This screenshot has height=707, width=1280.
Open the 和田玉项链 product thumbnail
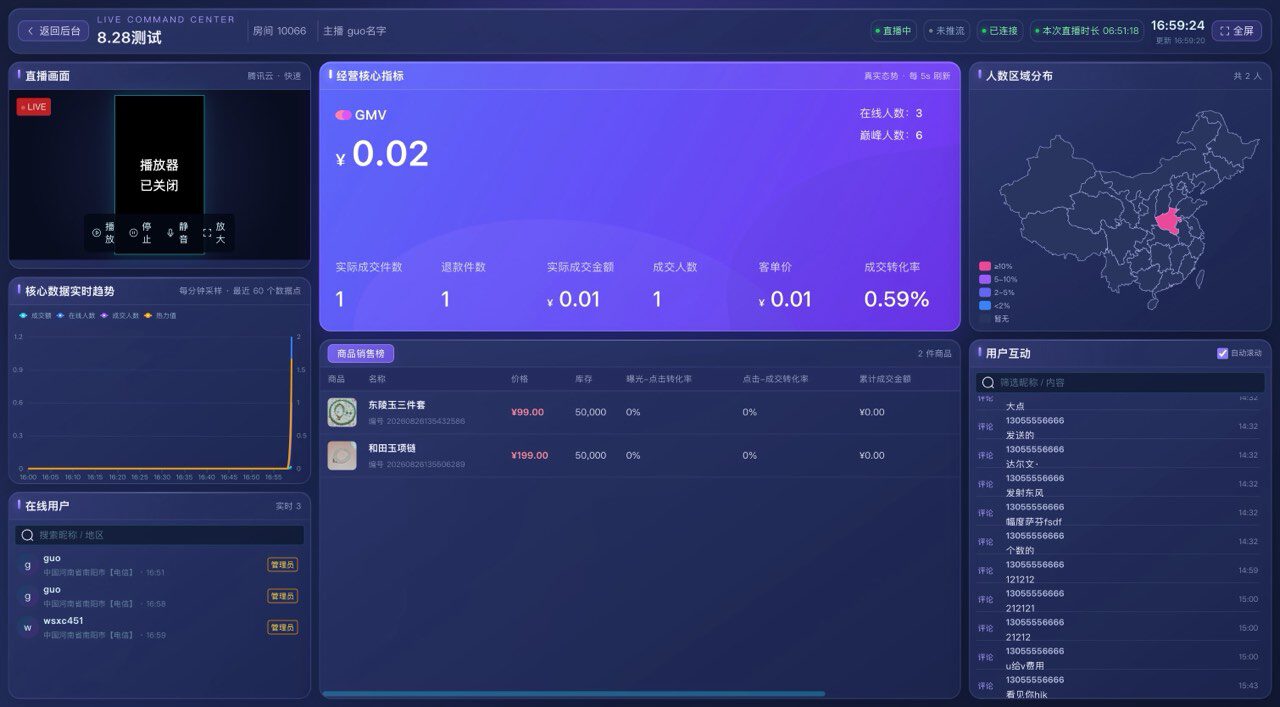pos(342,455)
